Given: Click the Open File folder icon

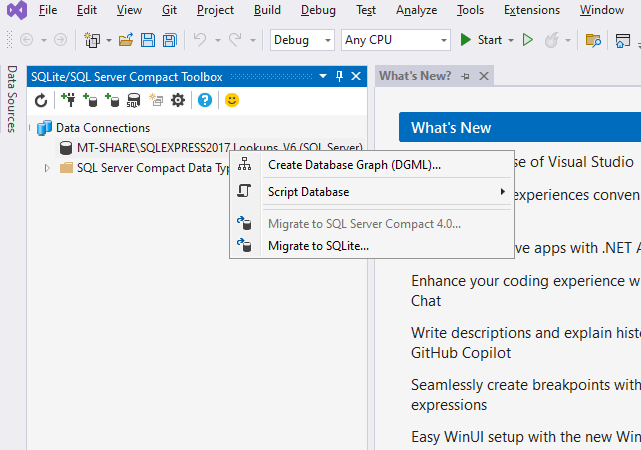Looking at the screenshot, I should [126, 40].
